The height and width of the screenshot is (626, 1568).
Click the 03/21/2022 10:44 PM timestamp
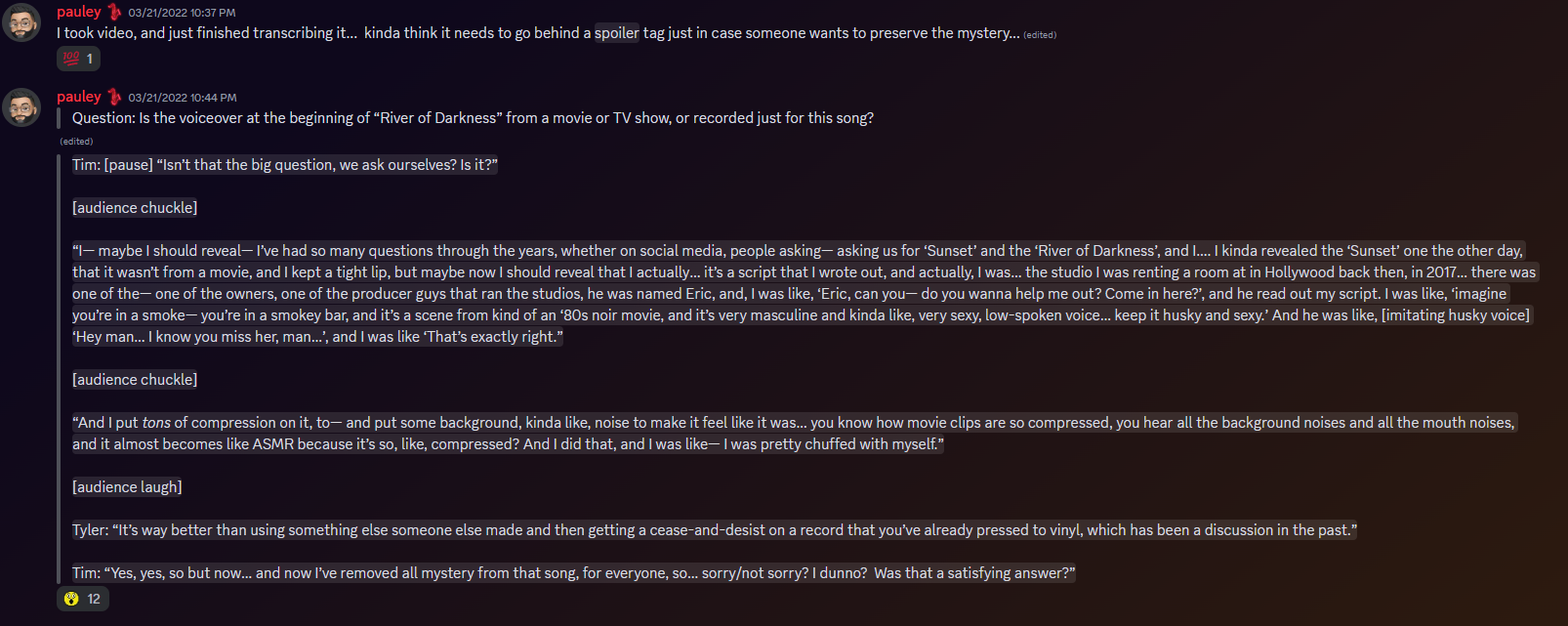(x=182, y=98)
